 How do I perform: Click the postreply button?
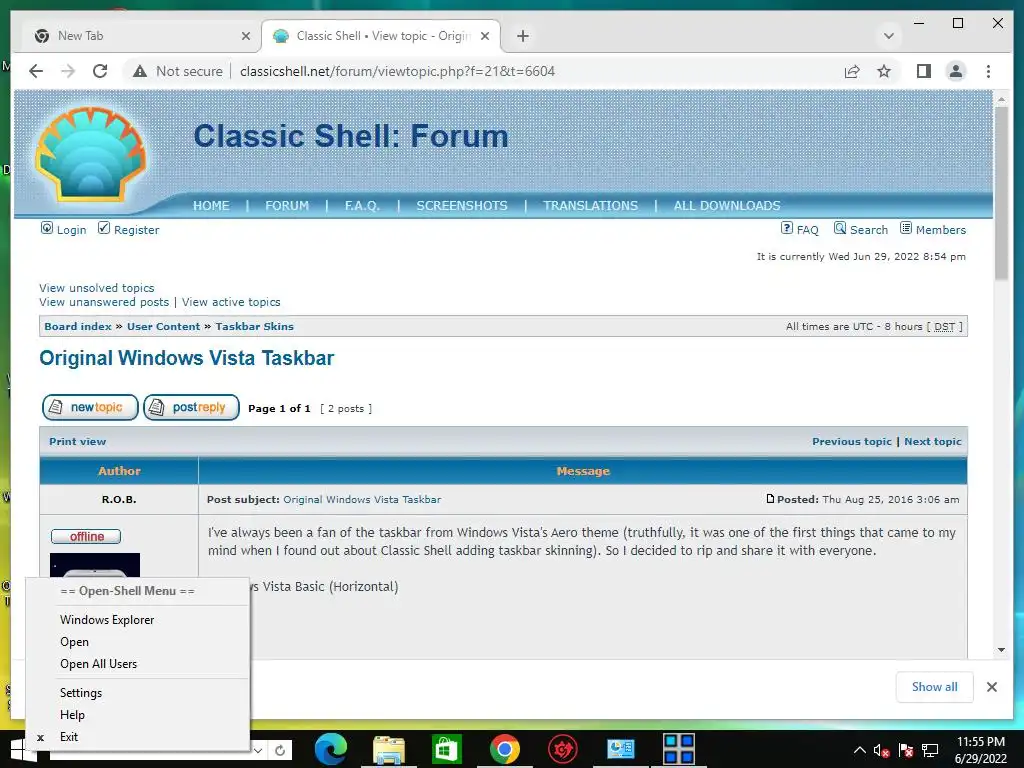[191, 408]
